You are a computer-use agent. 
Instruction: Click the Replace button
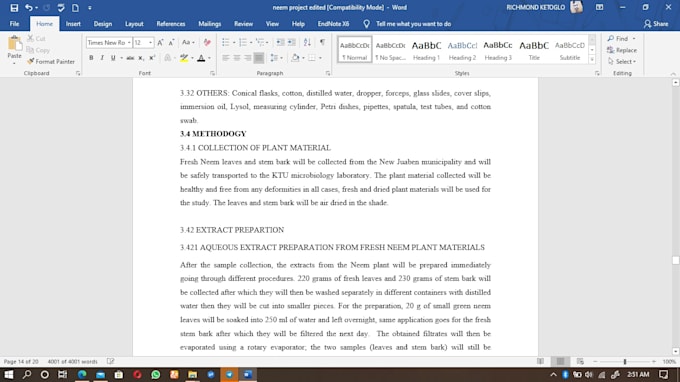pyautogui.click(x=622, y=50)
